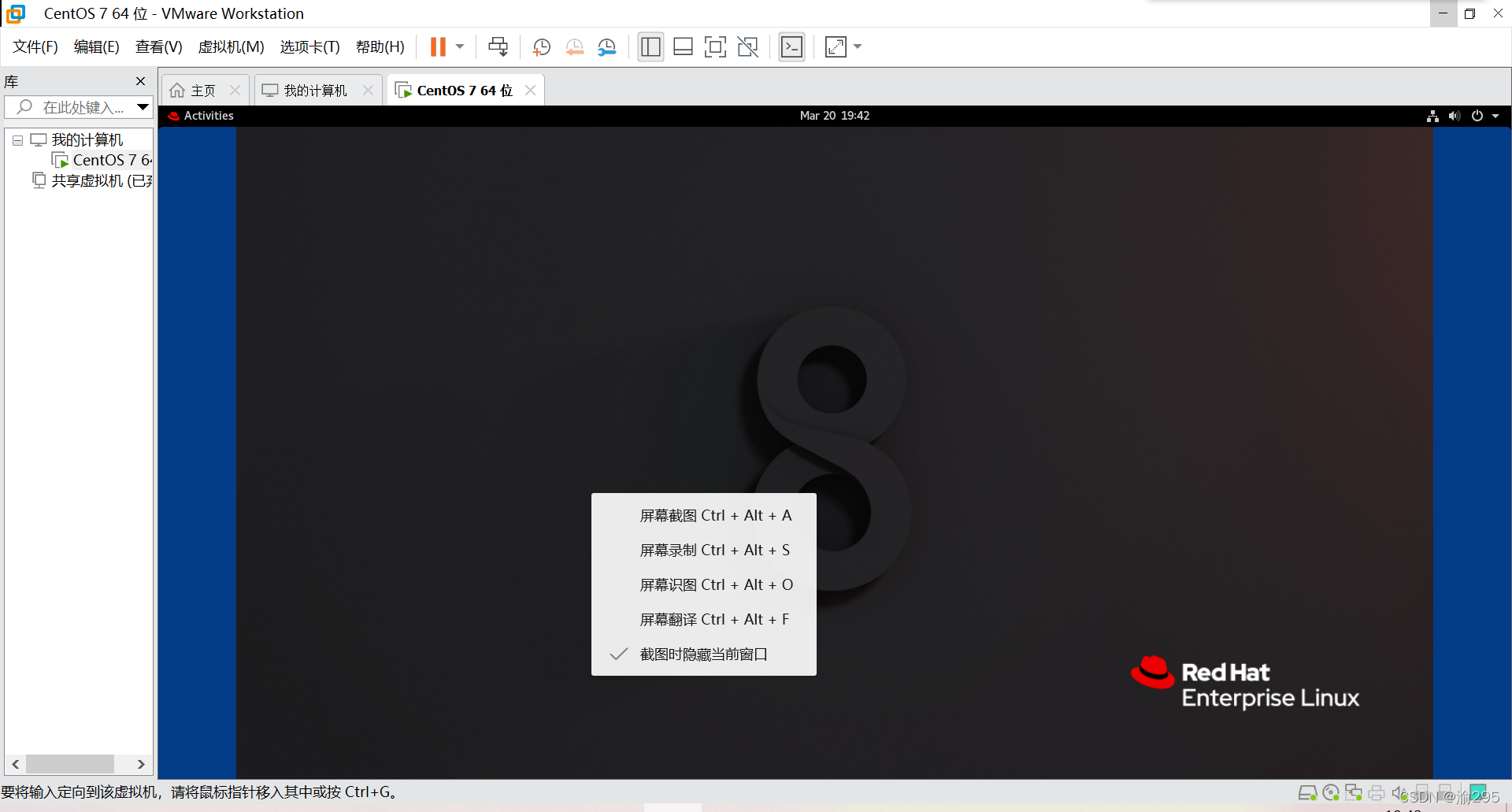
Task: Click the sound status icon in status bar
Action: point(1398,792)
